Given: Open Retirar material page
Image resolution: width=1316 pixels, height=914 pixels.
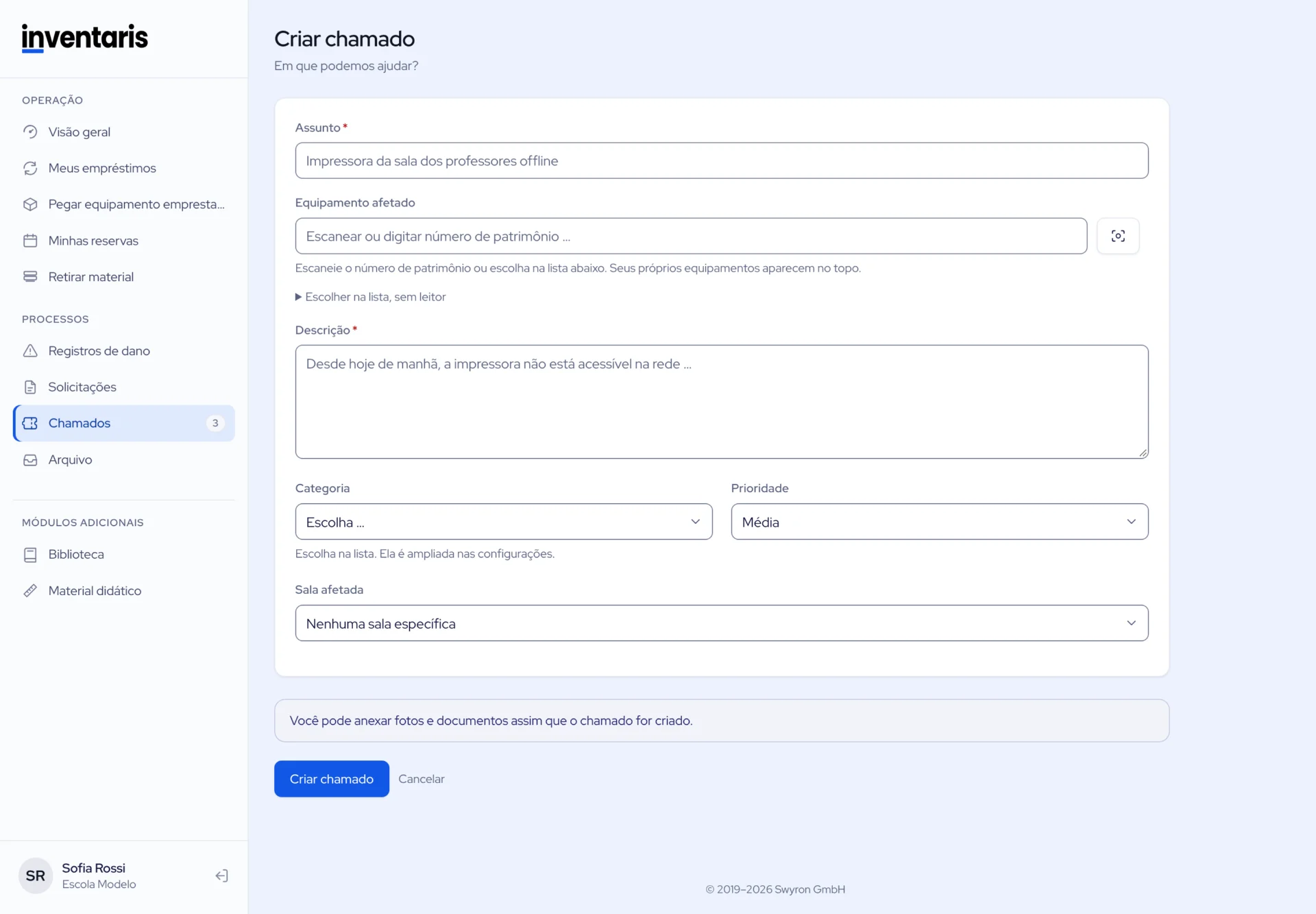Looking at the screenshot, I should [x=124, y=277].
